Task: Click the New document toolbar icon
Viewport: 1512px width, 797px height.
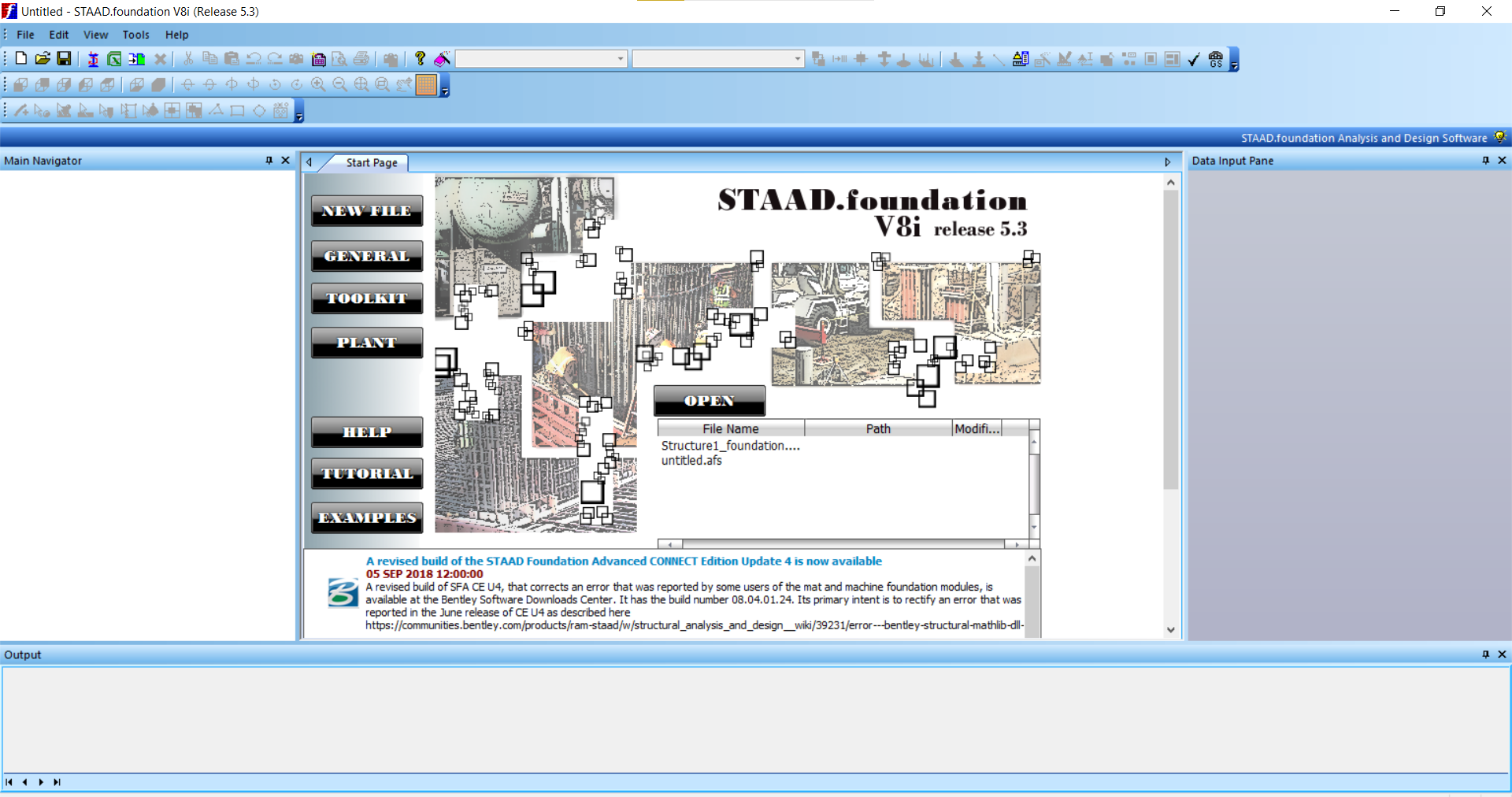Action: [x=21, y=59]
